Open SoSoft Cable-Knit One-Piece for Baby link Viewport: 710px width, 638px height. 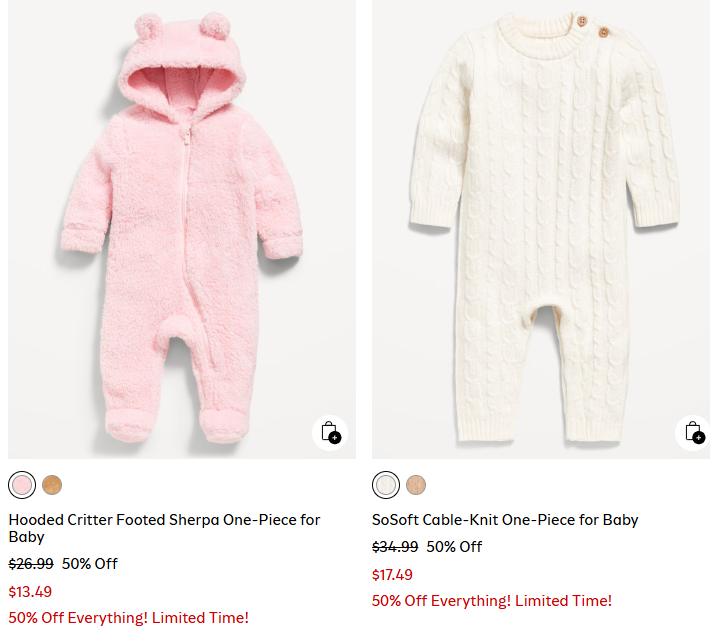coord(505,520)
